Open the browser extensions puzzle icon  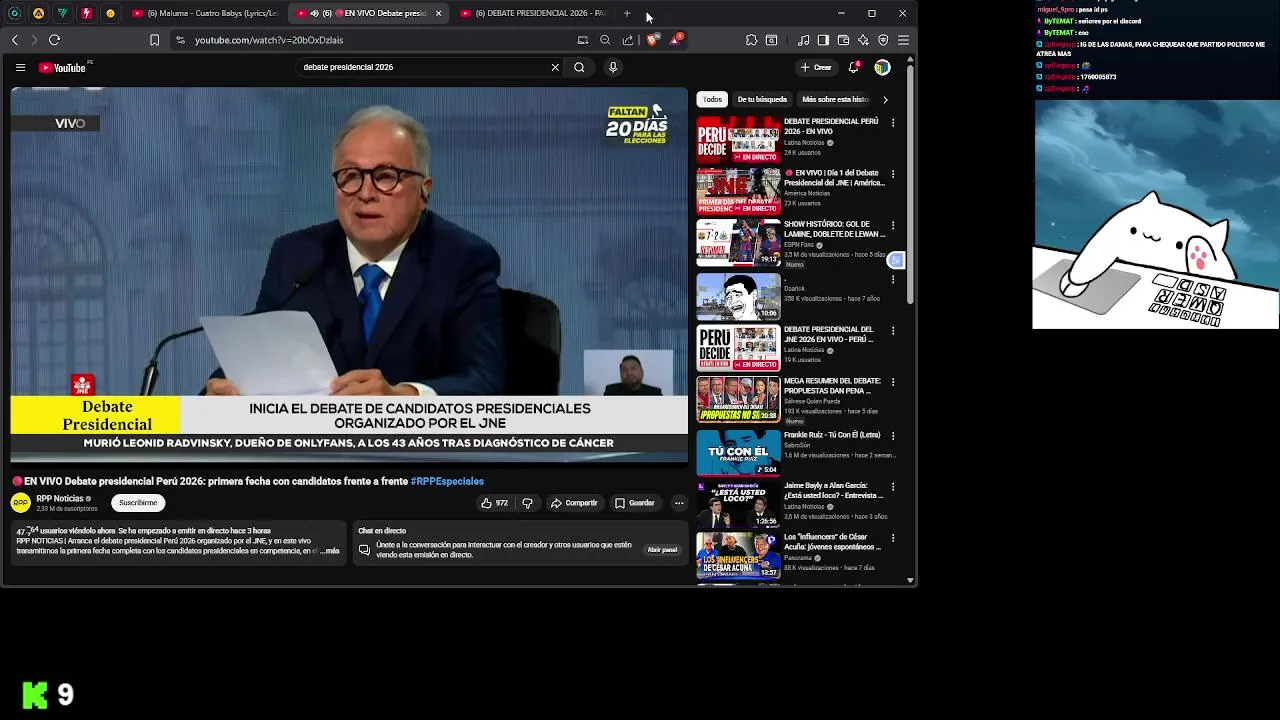coord(751,40)
